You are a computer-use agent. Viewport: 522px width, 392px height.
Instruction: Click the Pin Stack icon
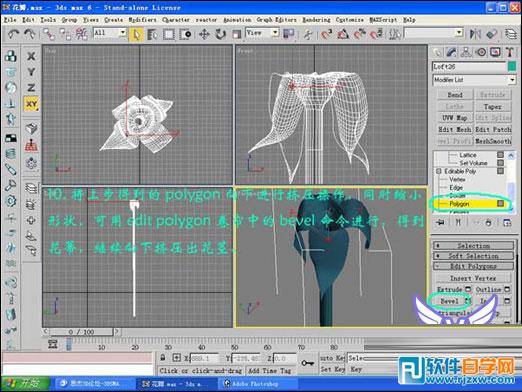(x=440, y=223)
